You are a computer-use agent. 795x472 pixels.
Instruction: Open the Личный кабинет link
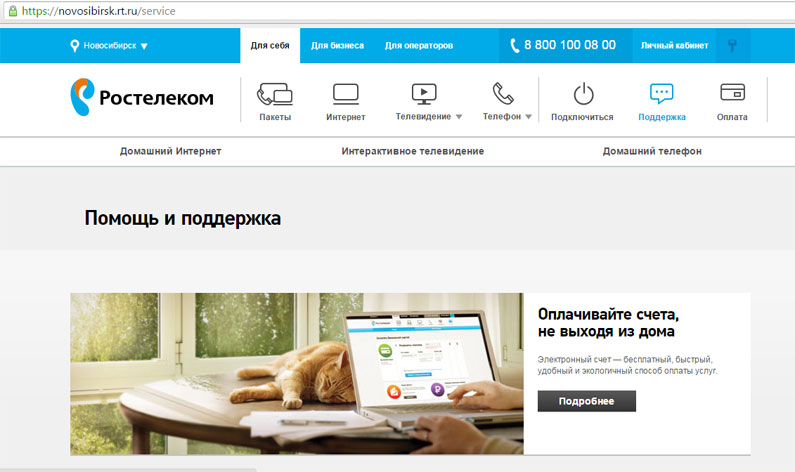pos(674,46)
